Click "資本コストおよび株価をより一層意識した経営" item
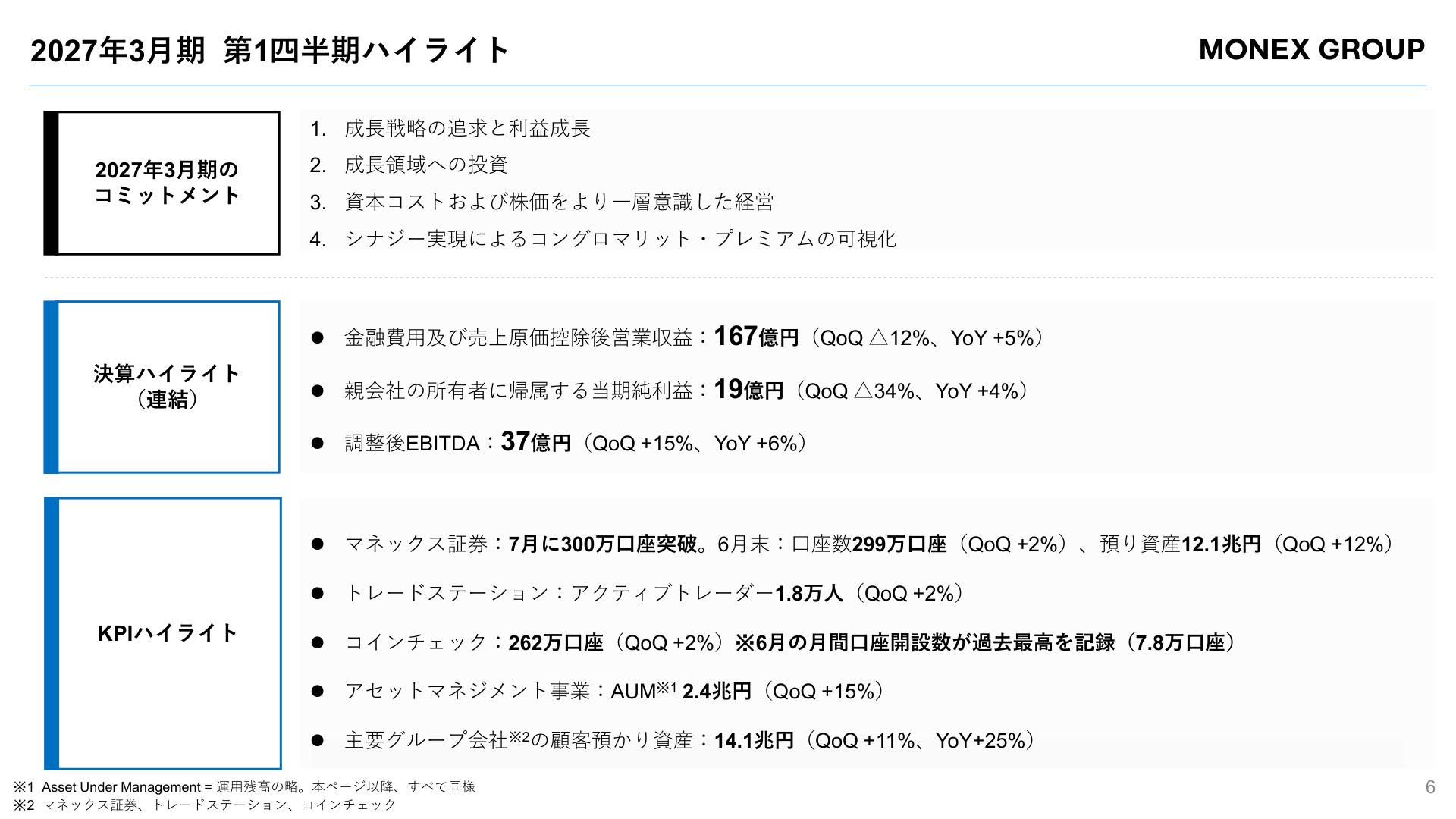1456x819 pixels. click(x=559, y=202)
